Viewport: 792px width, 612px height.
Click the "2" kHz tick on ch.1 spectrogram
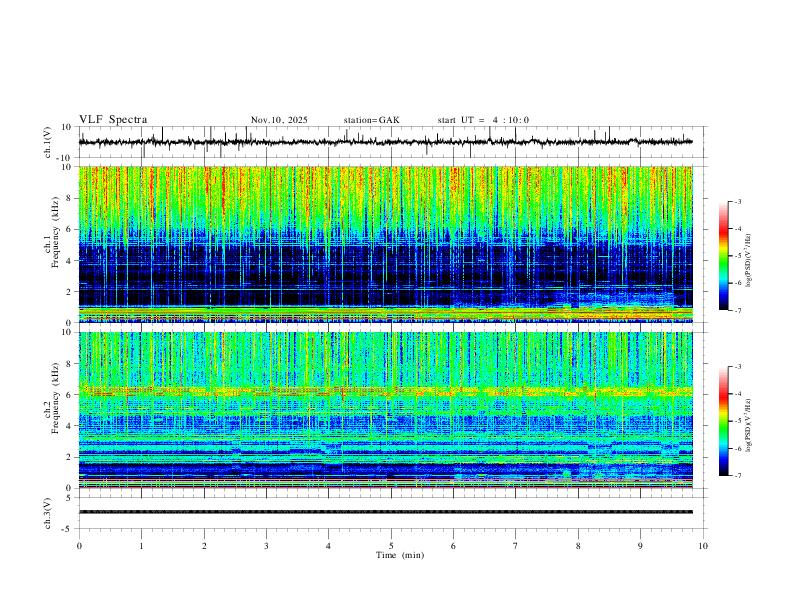coord(69,292)
